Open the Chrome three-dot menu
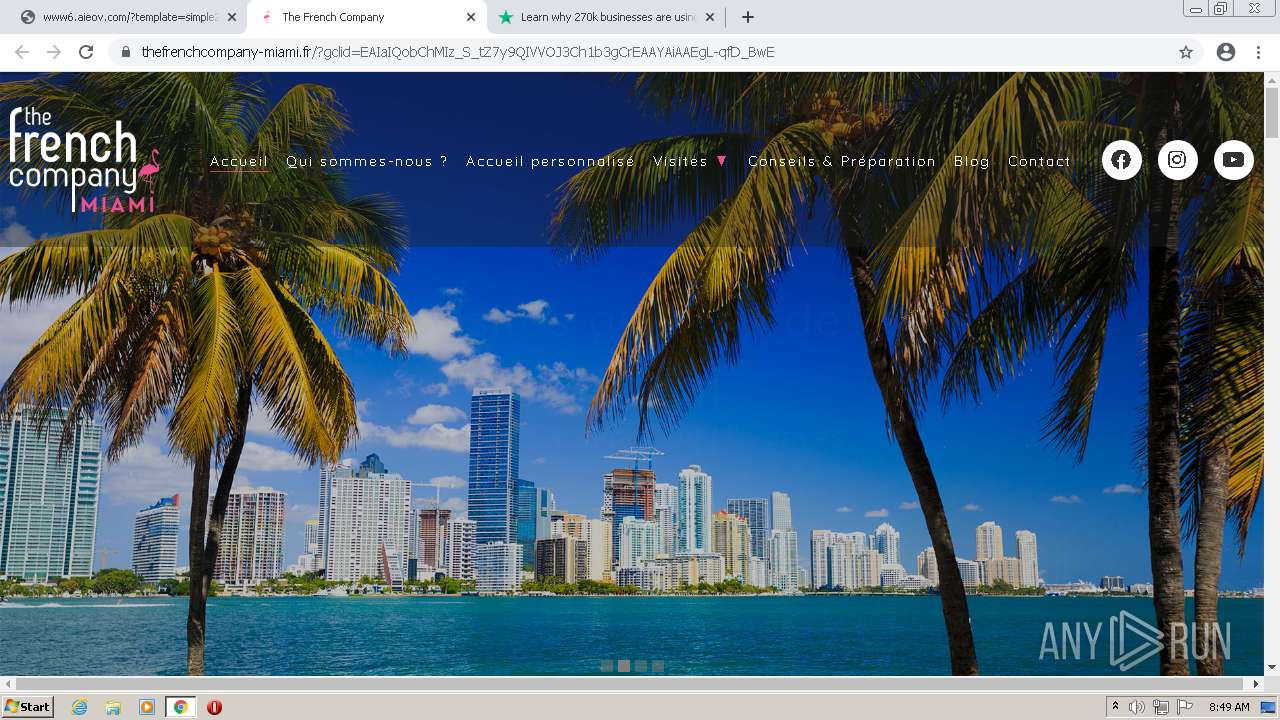The image size is (1280, 720). tap(1258, 52)
